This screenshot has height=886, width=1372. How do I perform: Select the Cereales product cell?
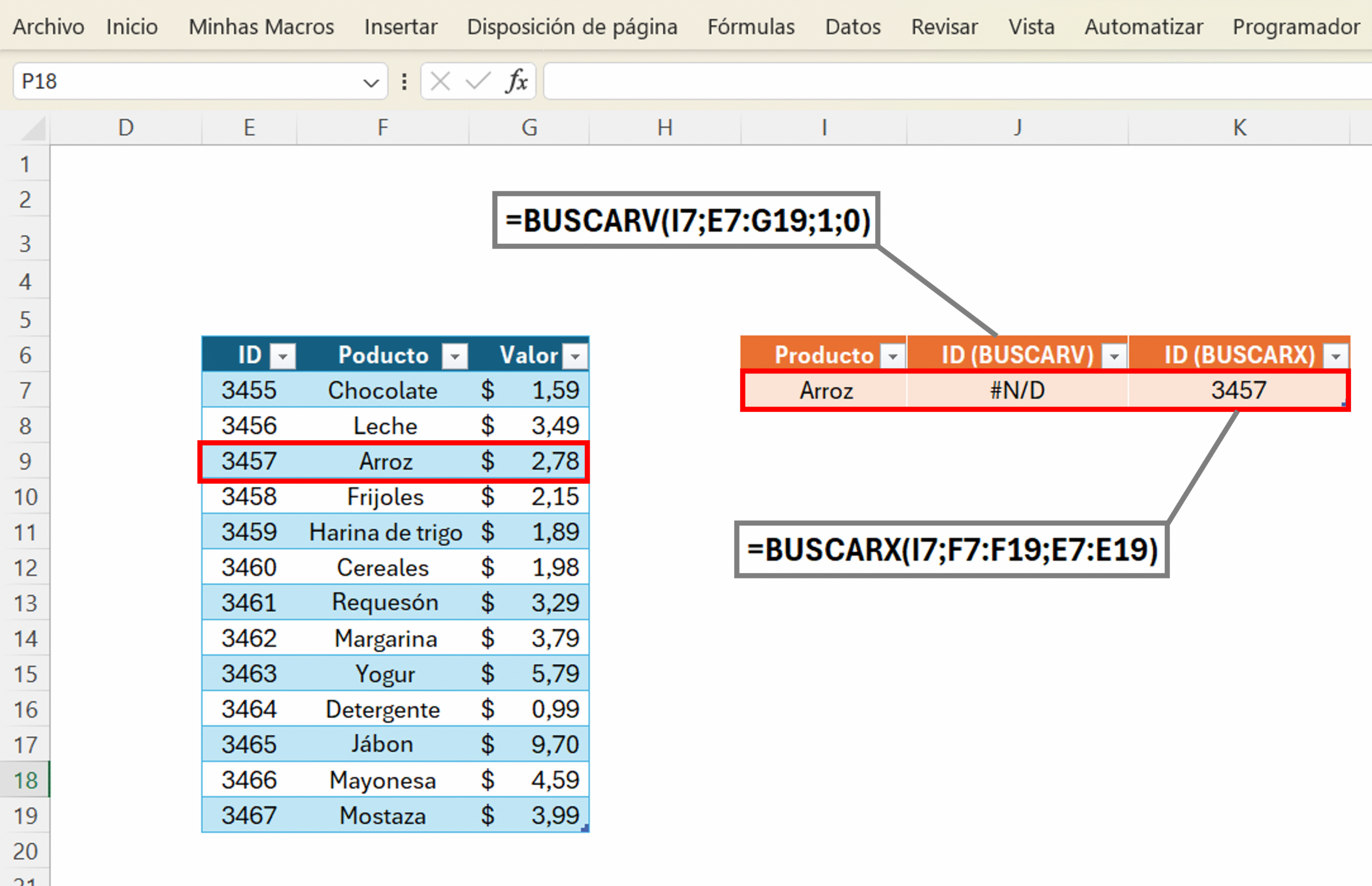(383, 568)
